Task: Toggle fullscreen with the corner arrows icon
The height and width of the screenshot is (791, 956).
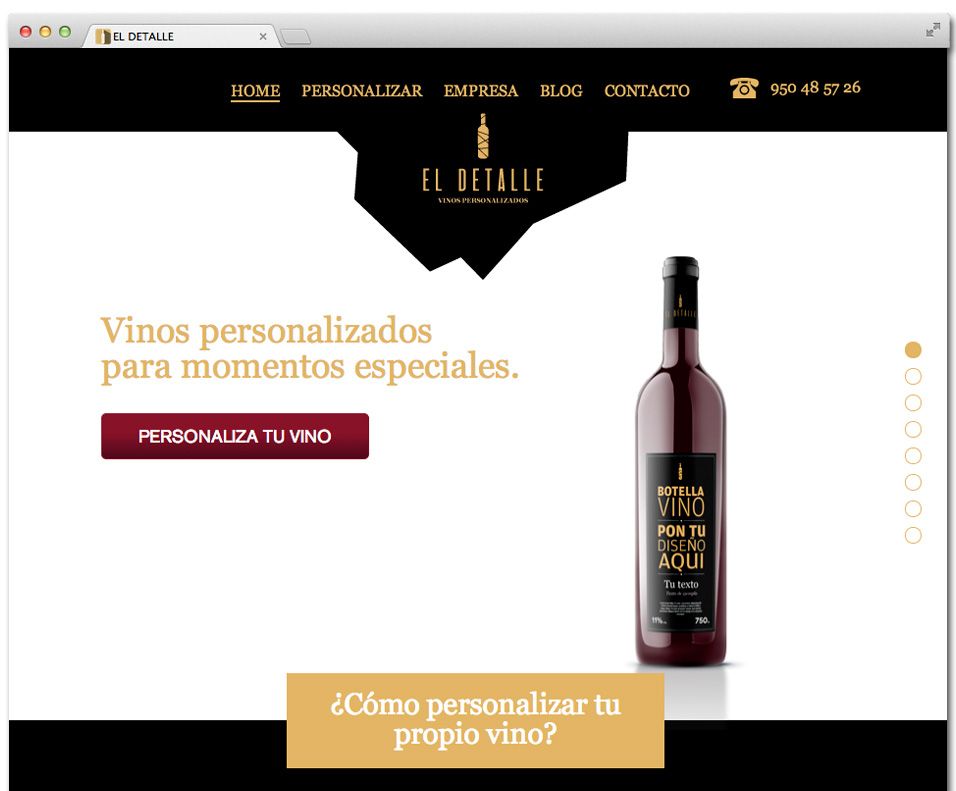Action: point(932,30)
